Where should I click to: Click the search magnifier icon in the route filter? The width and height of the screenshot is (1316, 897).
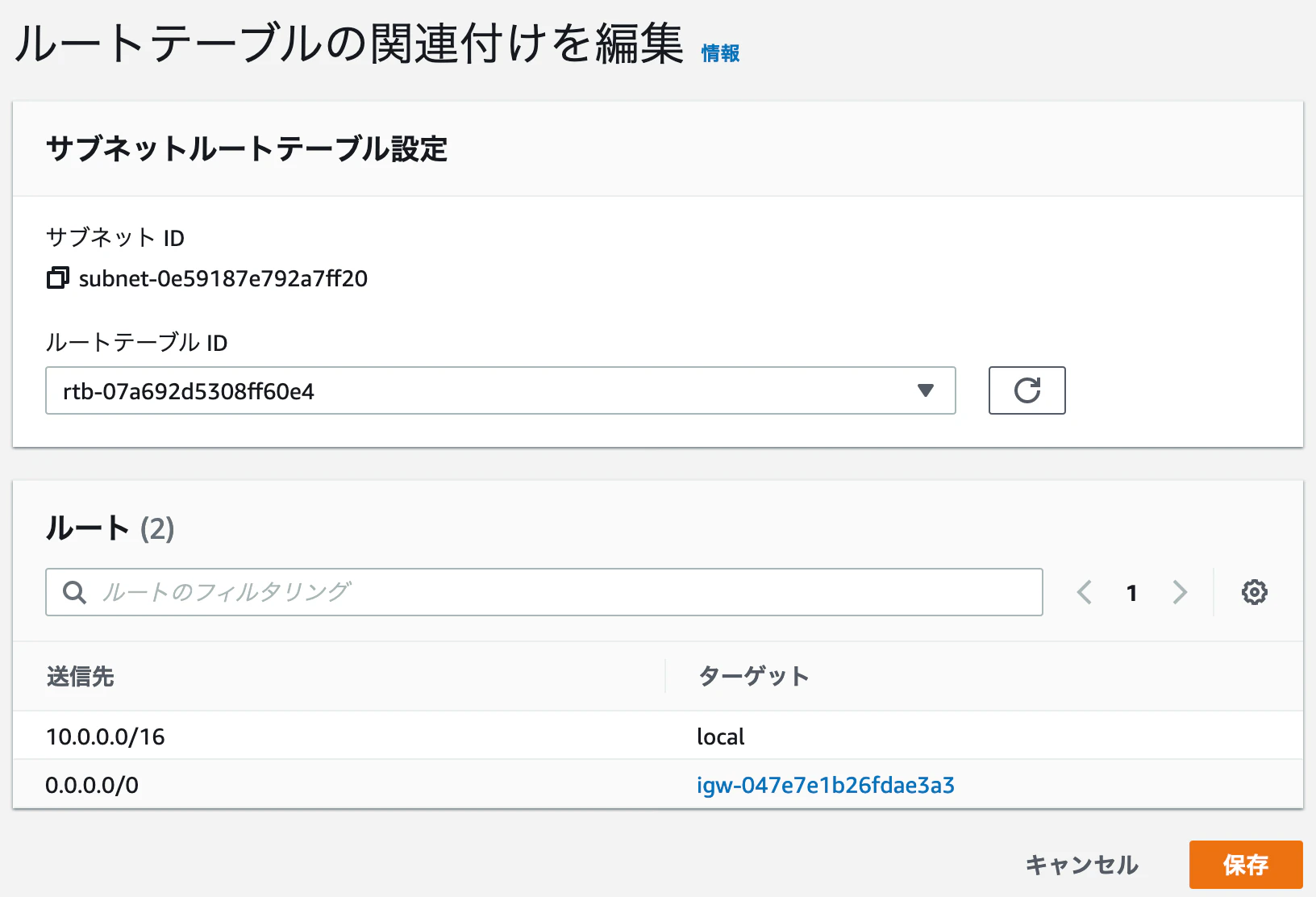click(74, 592)
